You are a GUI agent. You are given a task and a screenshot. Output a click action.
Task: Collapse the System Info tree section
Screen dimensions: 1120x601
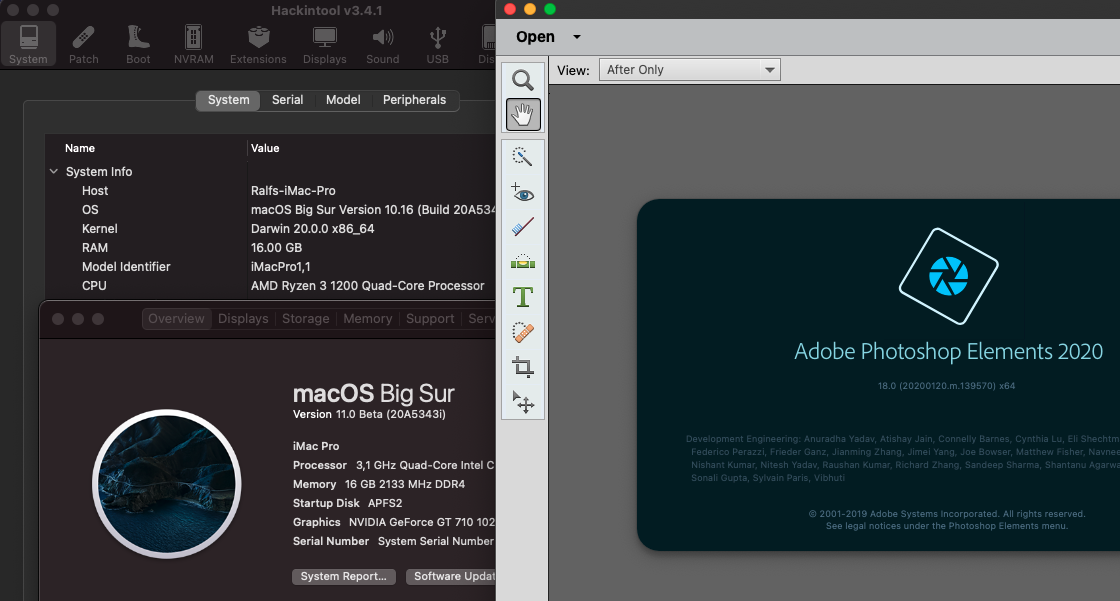pyautogui.click(x=54, y=172)
